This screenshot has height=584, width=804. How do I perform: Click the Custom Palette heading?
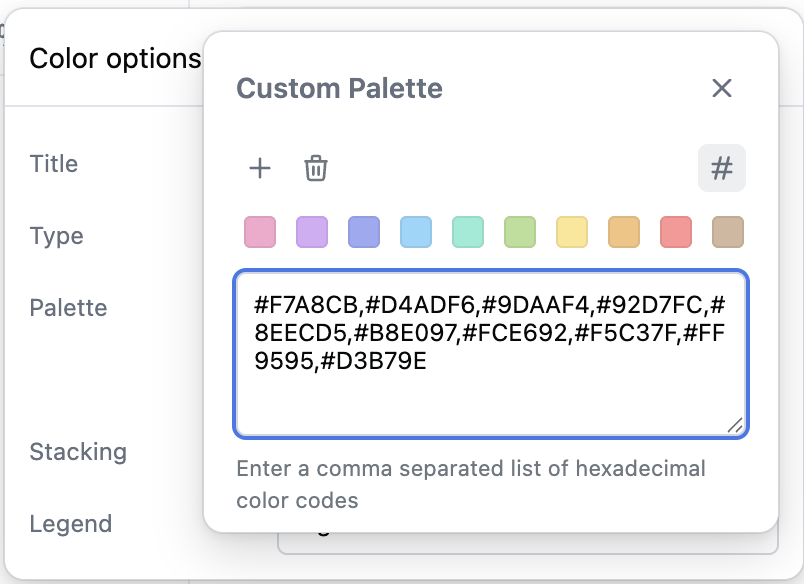339,88
